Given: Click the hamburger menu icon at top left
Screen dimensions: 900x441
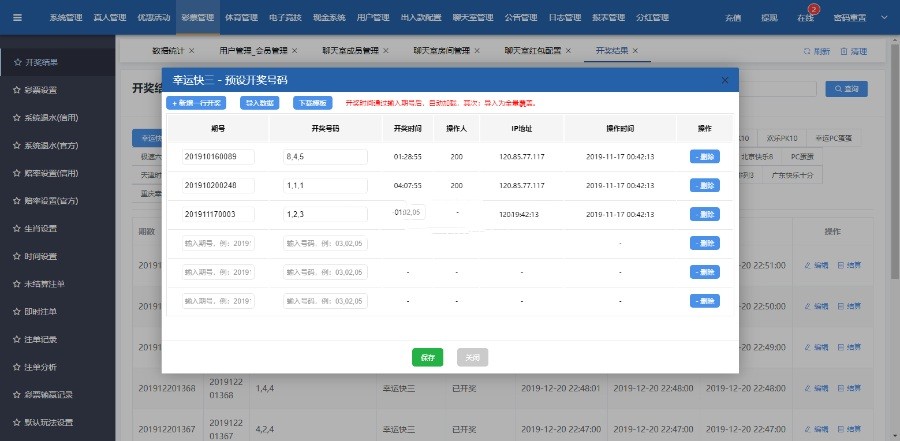Looking at the screenshot, I should tap(17, 18).
